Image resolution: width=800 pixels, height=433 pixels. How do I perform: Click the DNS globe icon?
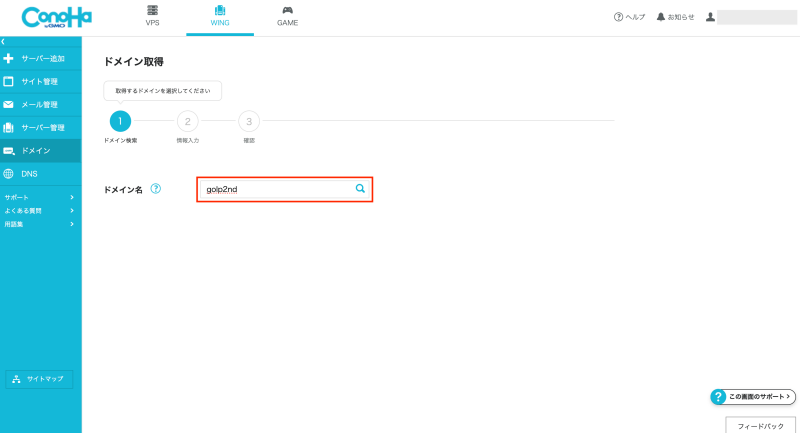point(9,174)
